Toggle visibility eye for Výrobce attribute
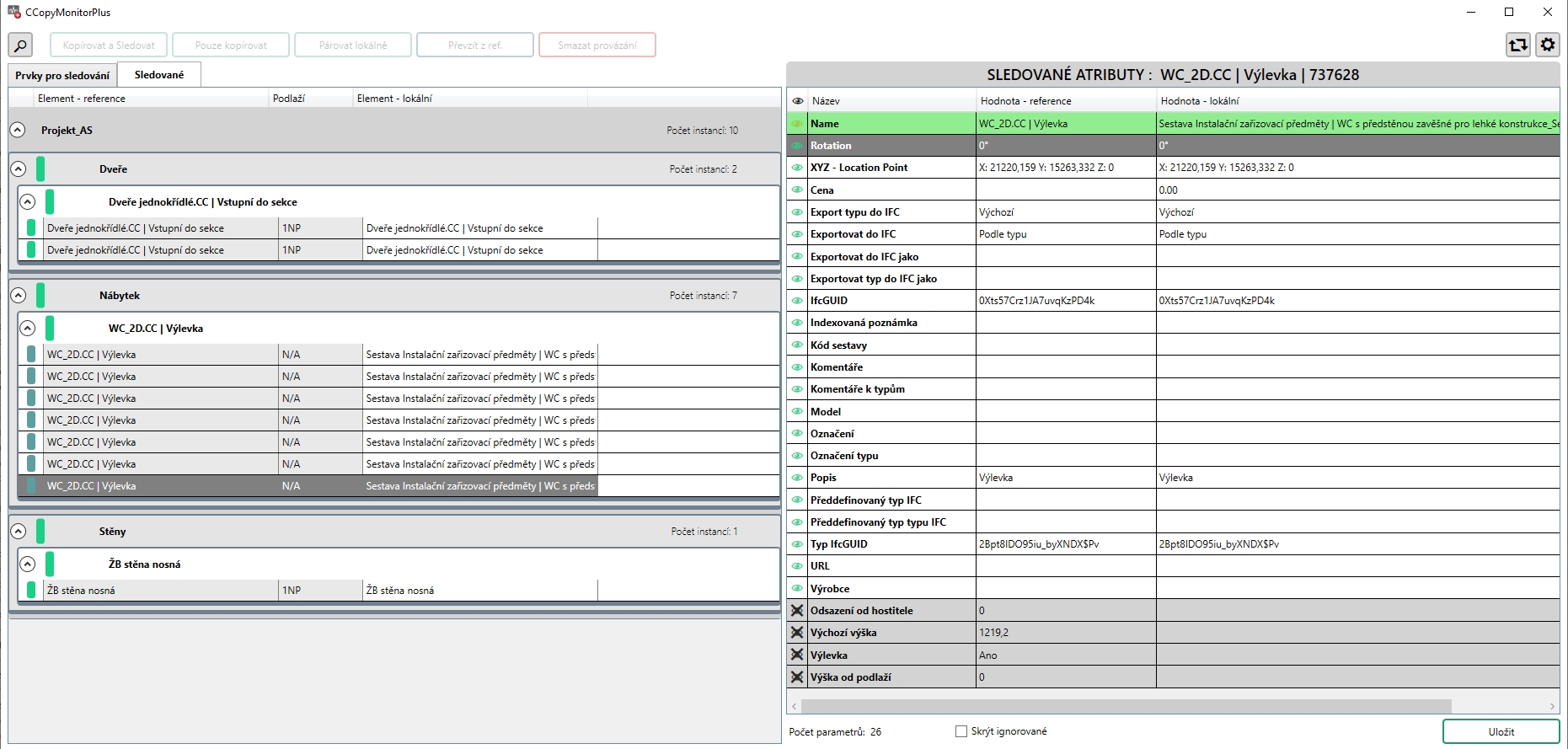The height and width of the screenshot is (749, 1568). click(x=797, y=588)
